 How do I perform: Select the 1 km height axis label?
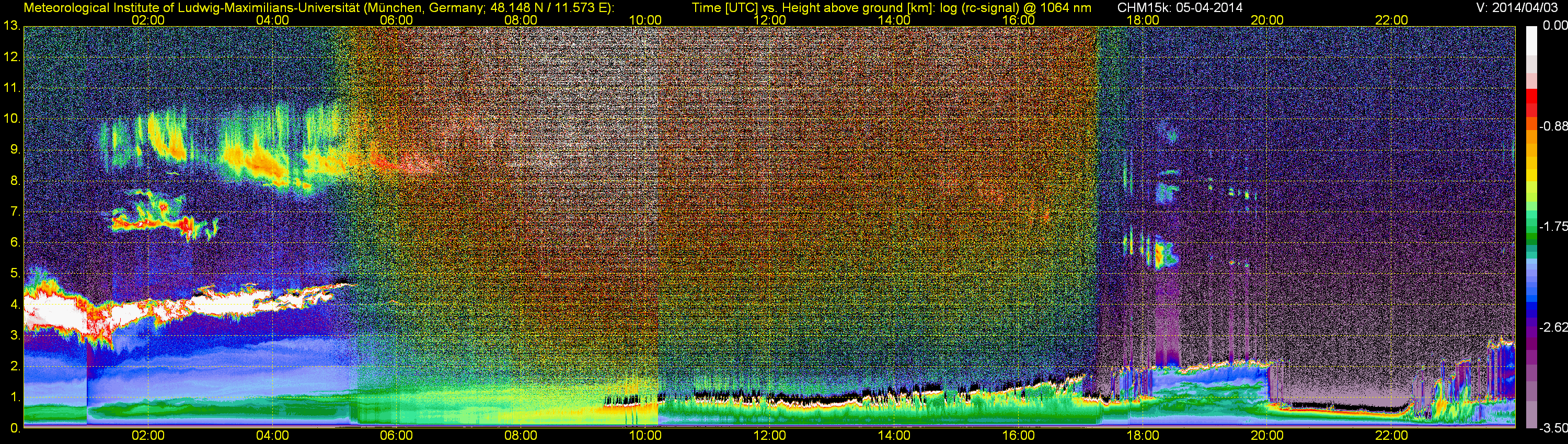pyautogui.click(x=15, y=397)
